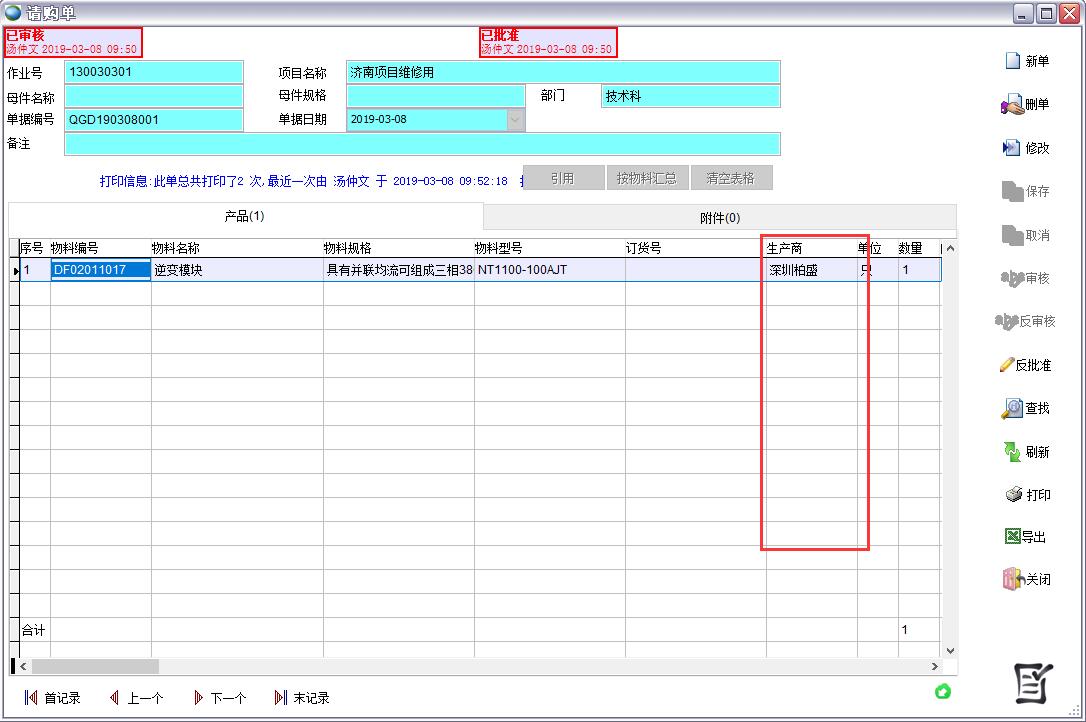Click the 项目名称 project name field
Image resolution: width=1086 pixels, height=722 pixels.
coord(562,72)
